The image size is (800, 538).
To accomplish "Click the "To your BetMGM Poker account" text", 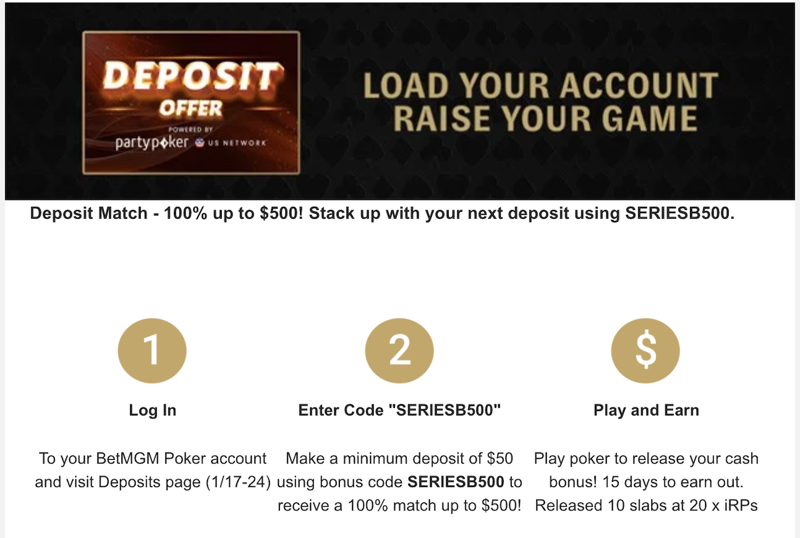I will pos(152,459).
